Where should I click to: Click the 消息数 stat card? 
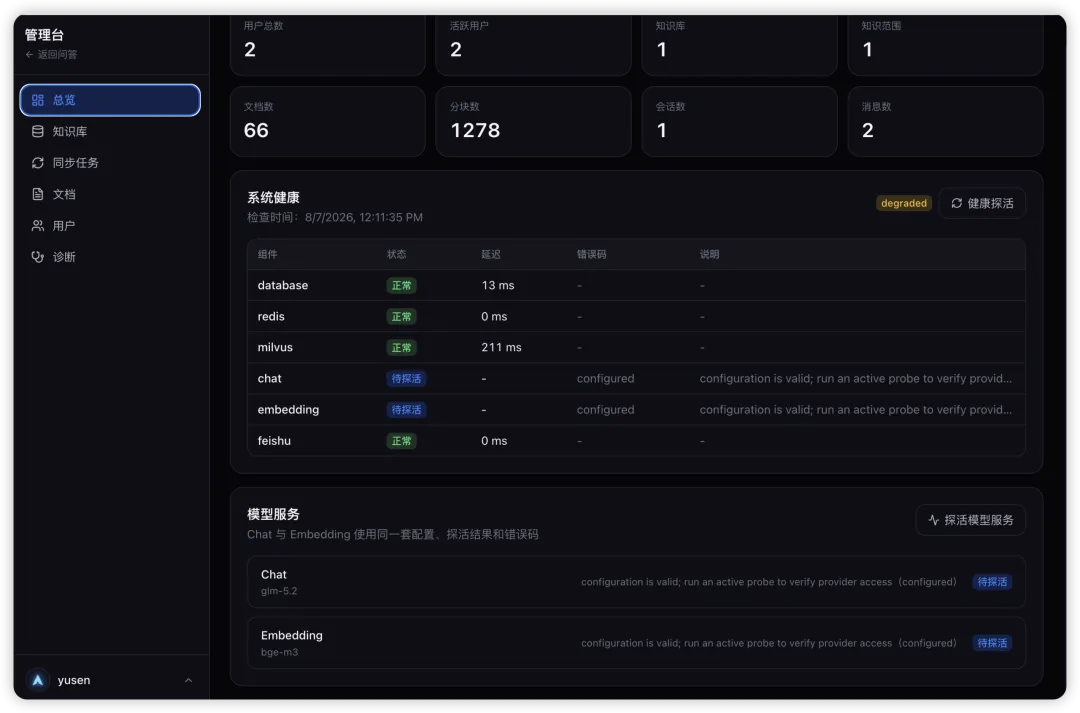tap(945, 121)
